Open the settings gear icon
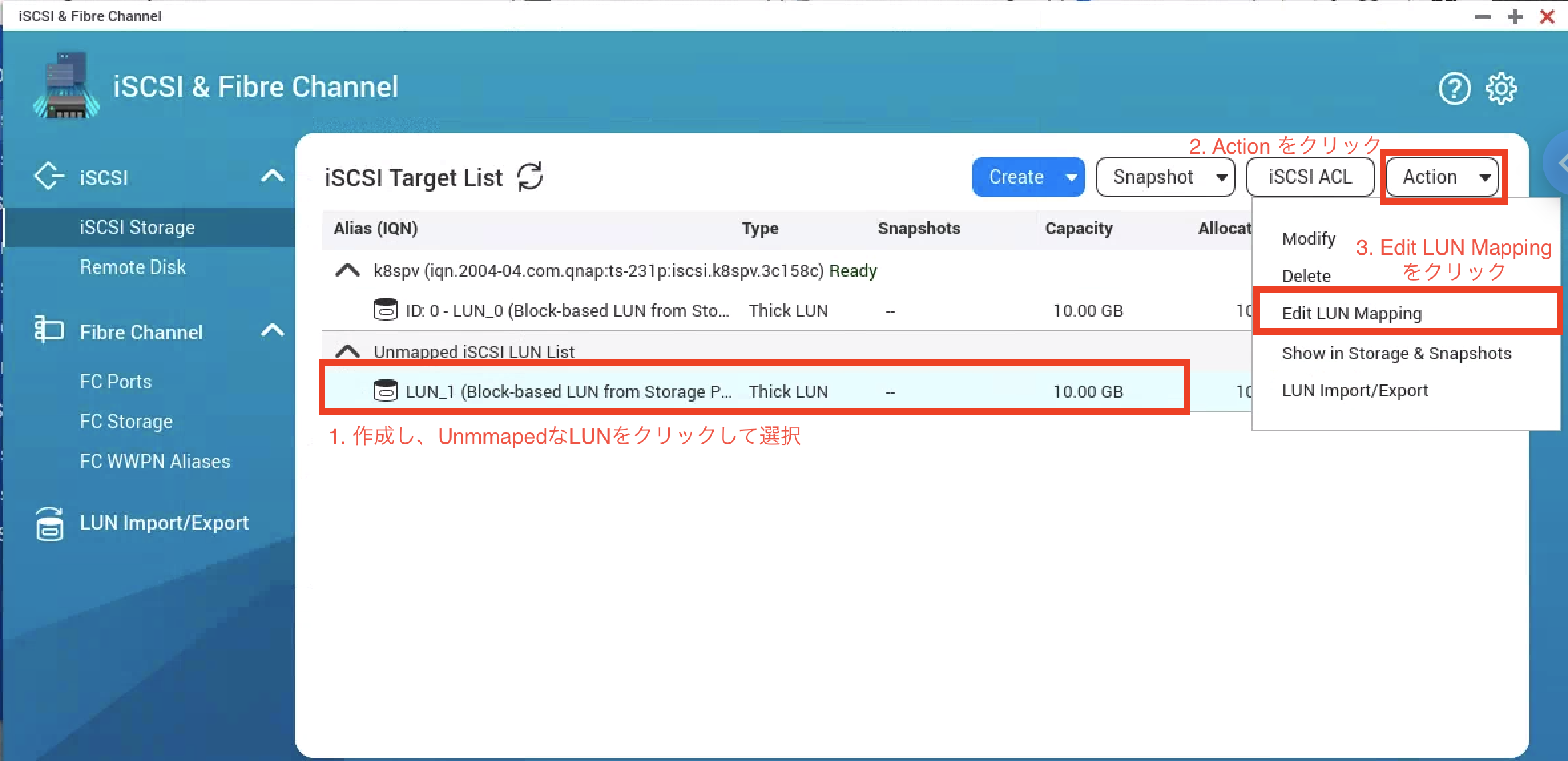The width and height of the screenshot is (1568, 761). [x=1502, y=88]
